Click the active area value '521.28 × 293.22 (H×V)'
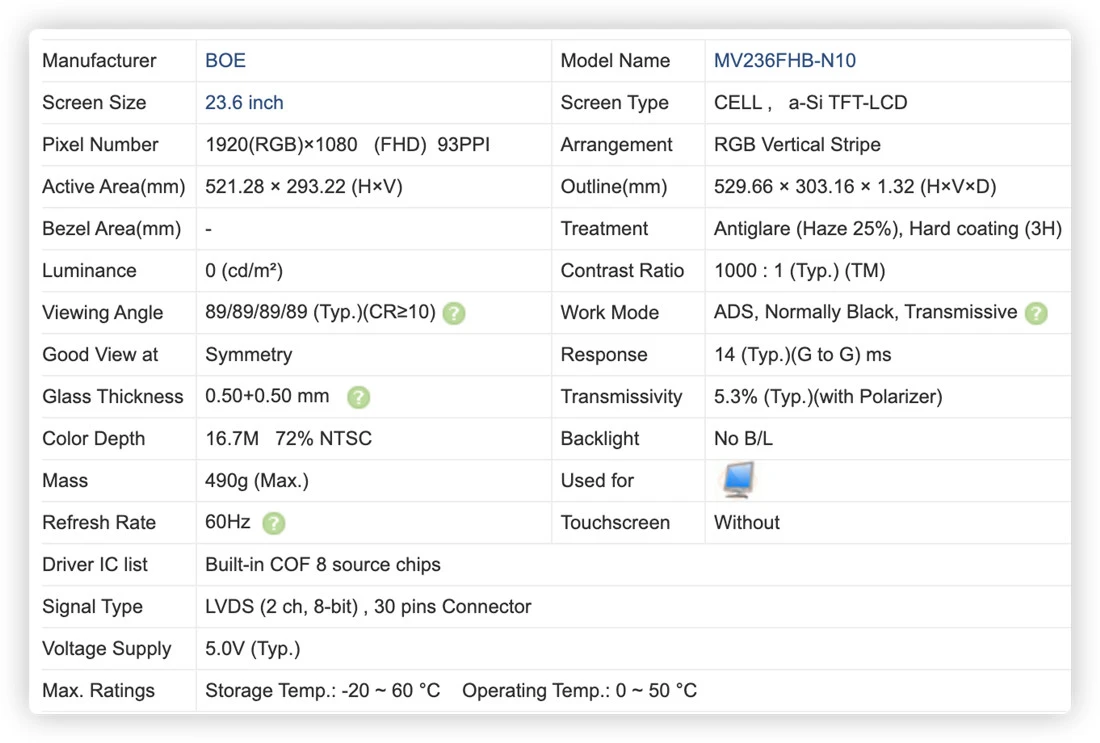 tap(304, 187)
